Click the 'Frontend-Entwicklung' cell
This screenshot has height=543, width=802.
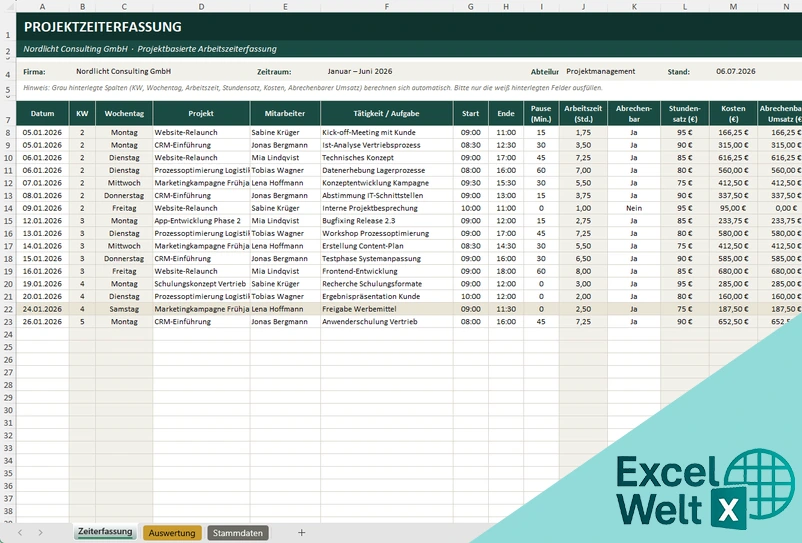(x=387, y=271)
